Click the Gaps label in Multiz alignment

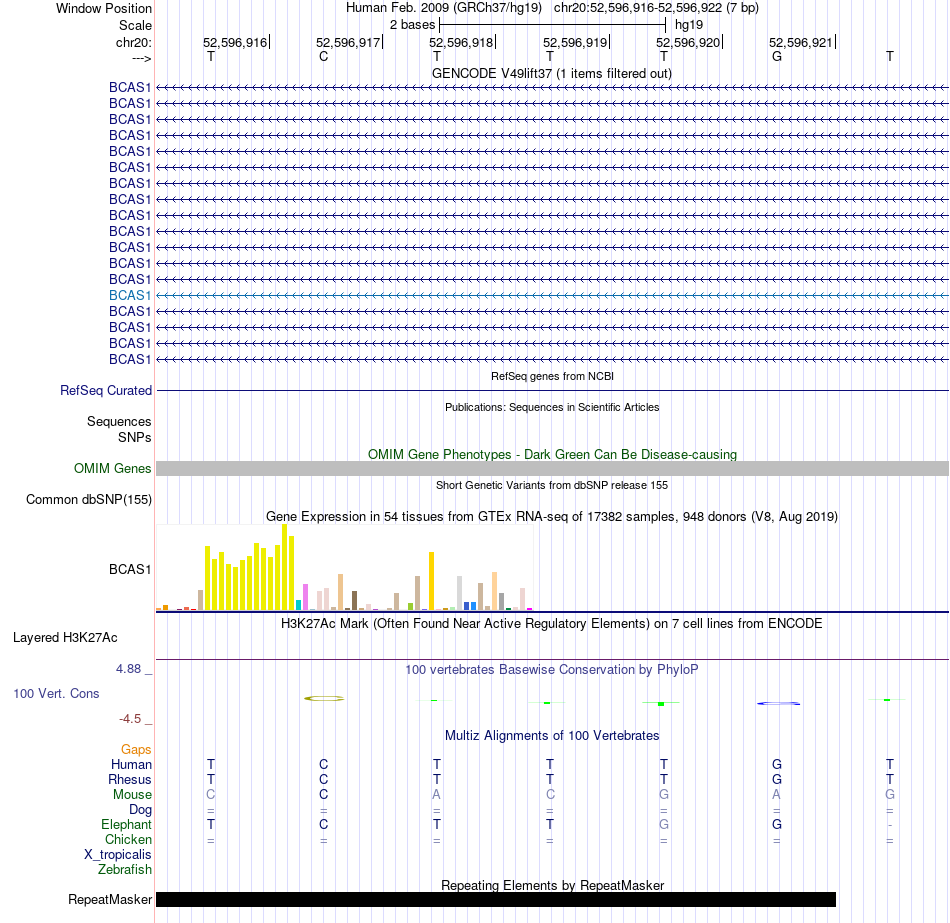(x=136, y=750)
